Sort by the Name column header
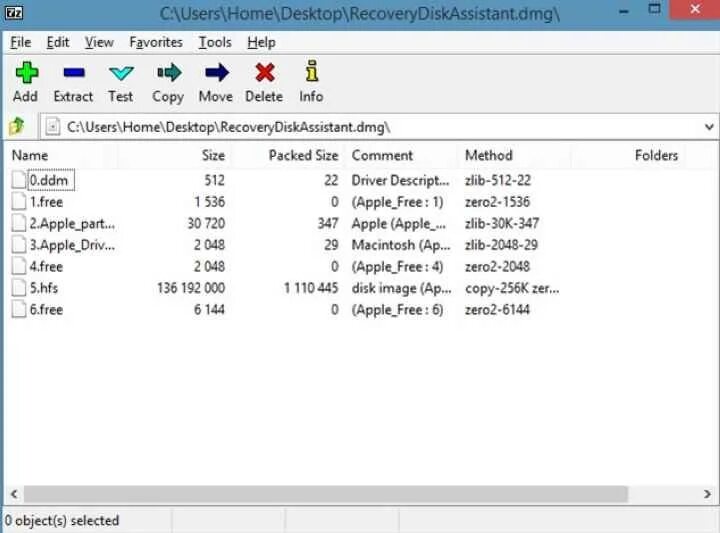The image size is (720, 533). point(30,155)
